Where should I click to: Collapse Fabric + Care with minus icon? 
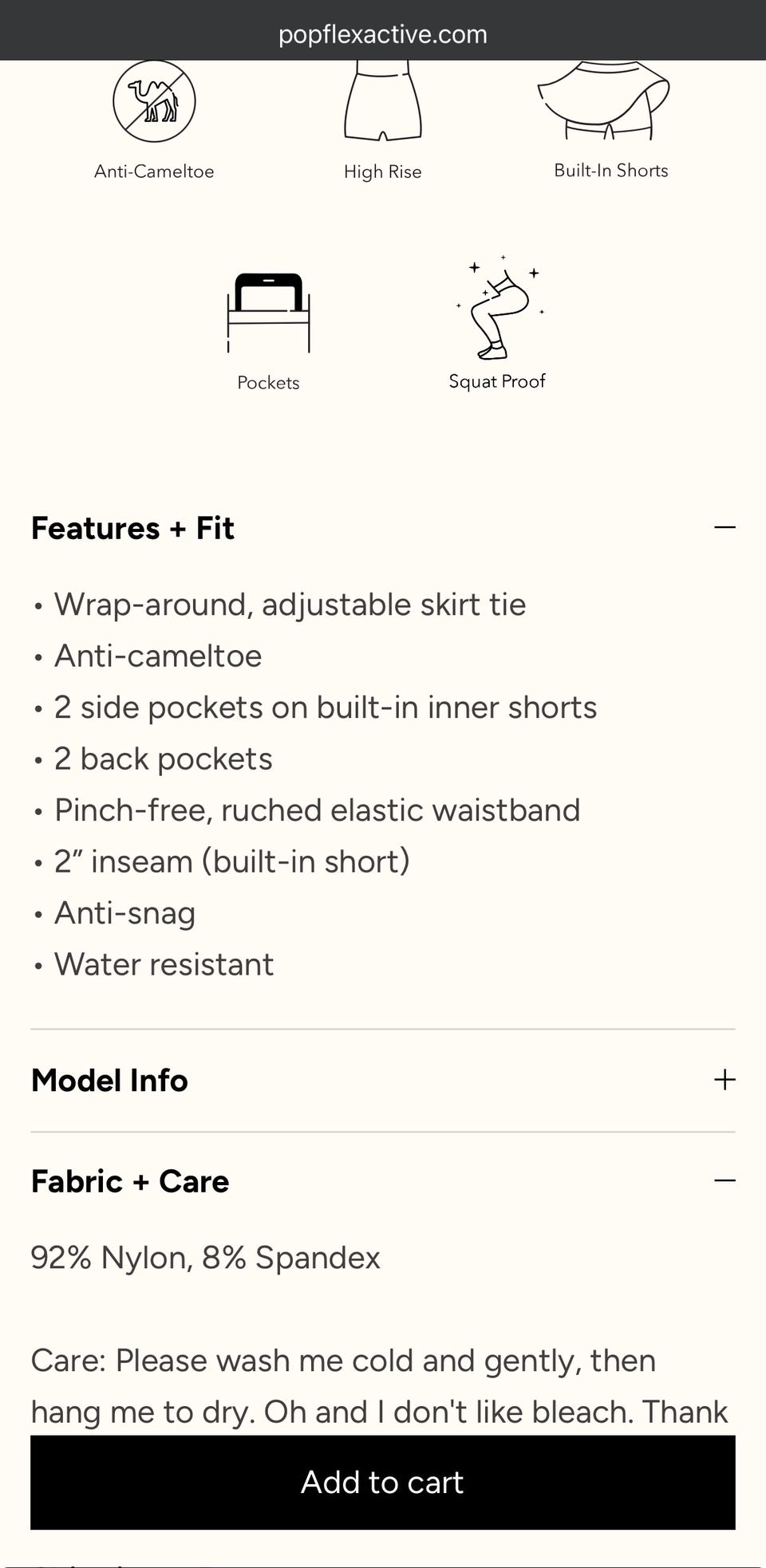pos(725,1180)
